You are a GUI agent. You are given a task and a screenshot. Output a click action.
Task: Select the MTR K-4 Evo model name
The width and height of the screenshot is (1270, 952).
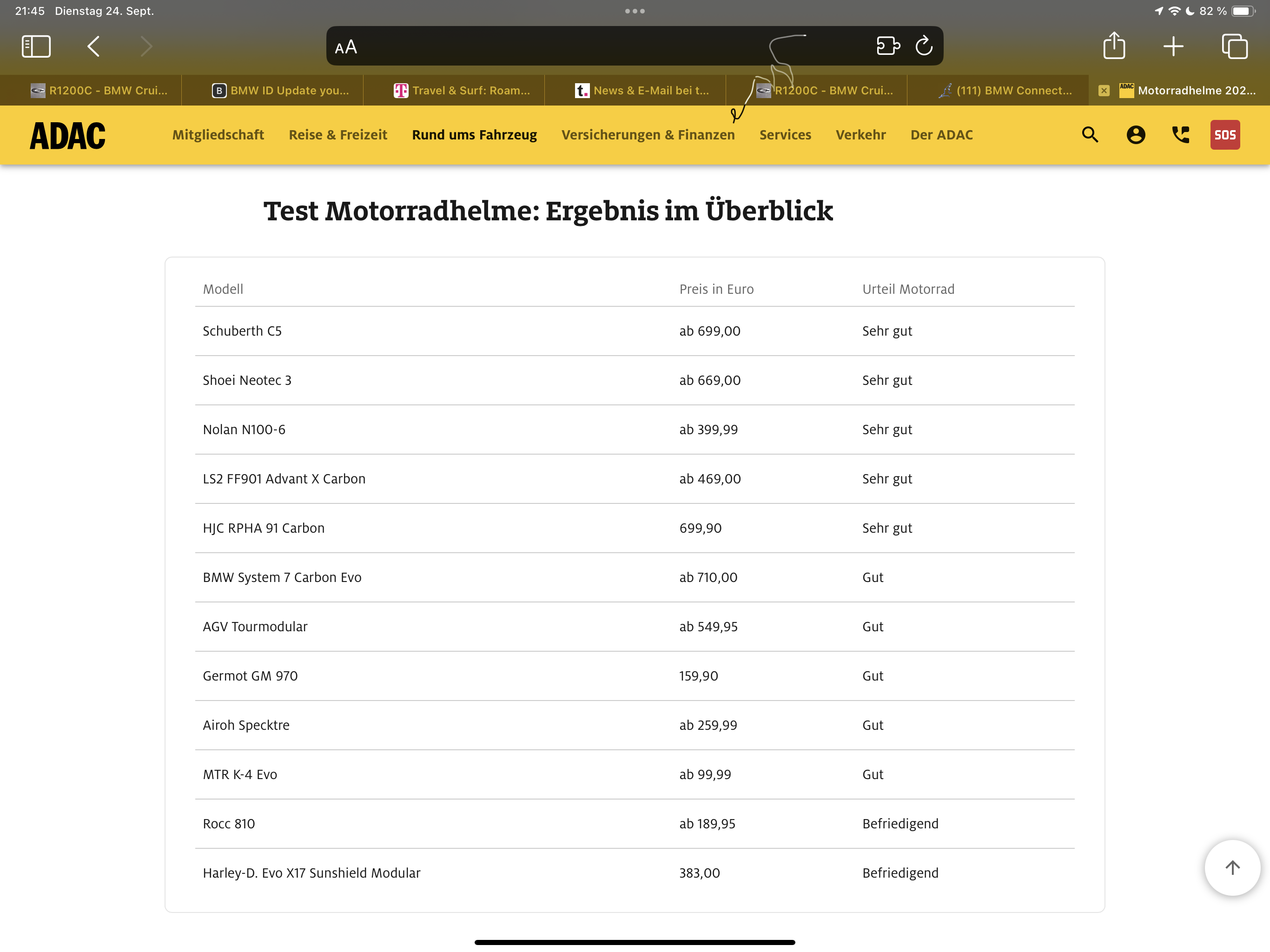pos(239,774)
